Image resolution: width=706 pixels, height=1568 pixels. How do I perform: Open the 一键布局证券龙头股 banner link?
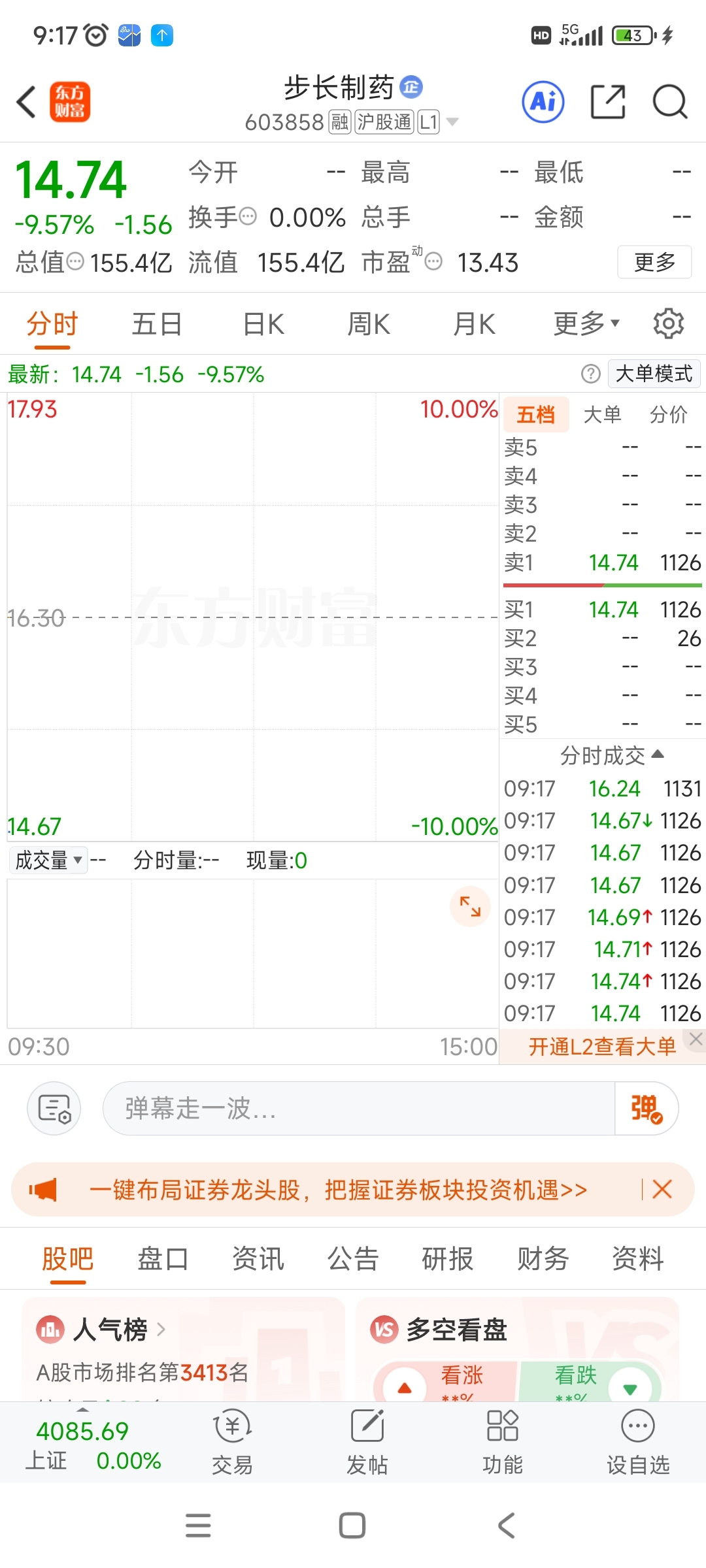[x=338, y=1190]
